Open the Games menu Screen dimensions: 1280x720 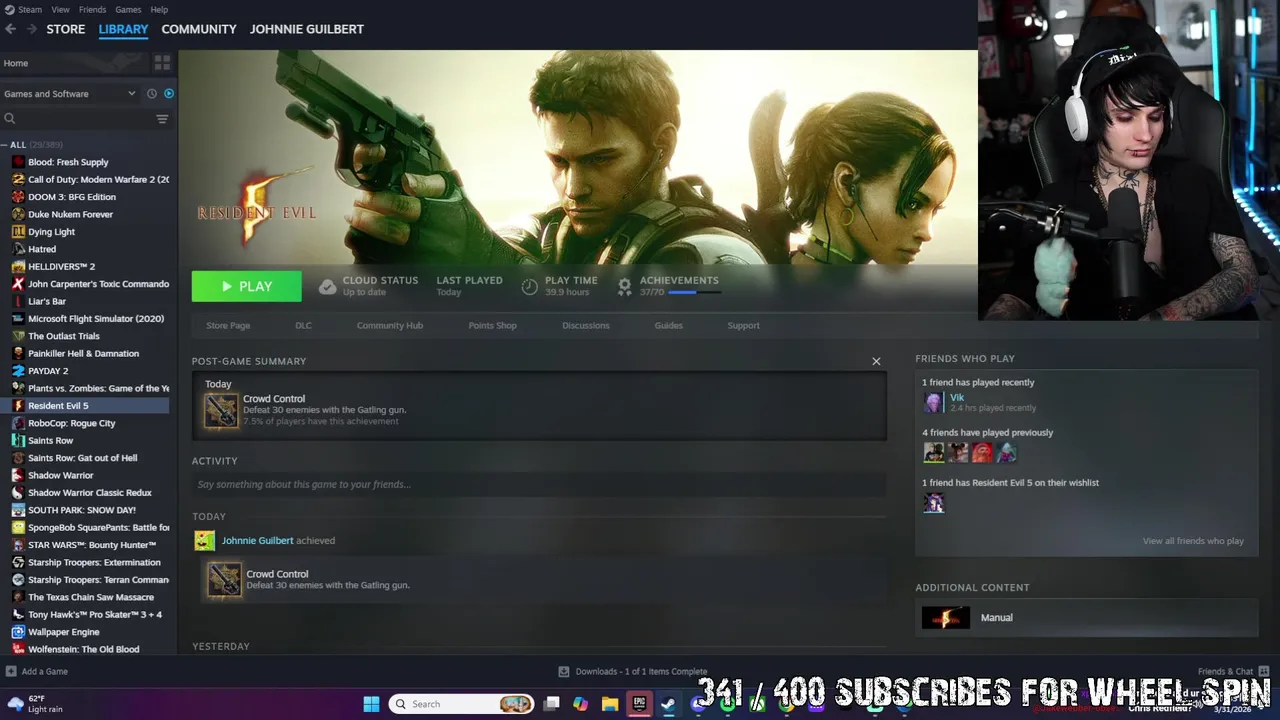(x=128, y=9)
